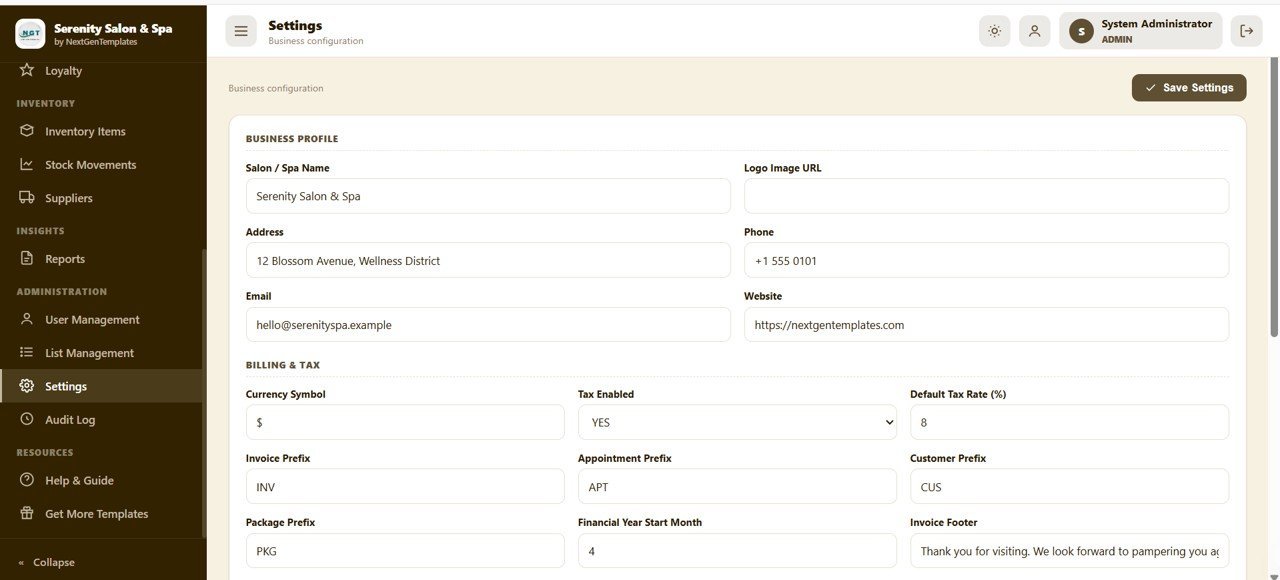Viewport: 1280px width, 580px height.
Task: Click the BUSINESS PROFILE heading
Action: (292, 139)
